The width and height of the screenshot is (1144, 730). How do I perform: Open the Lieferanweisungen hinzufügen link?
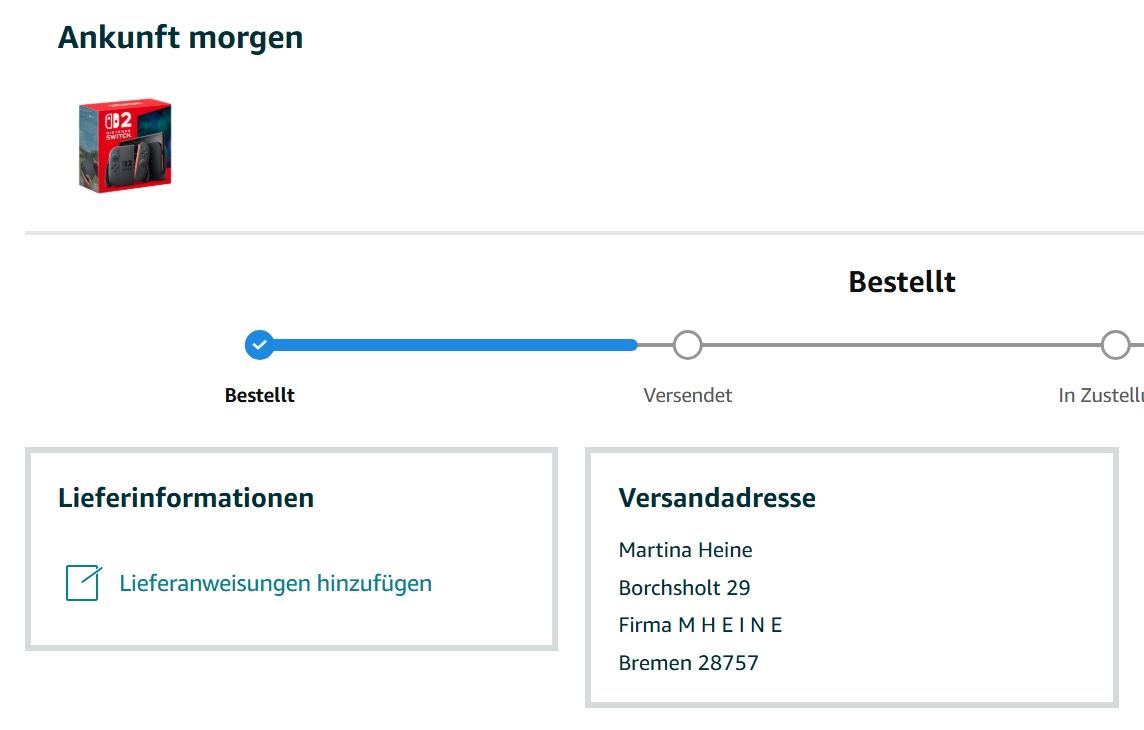[276, 583]
